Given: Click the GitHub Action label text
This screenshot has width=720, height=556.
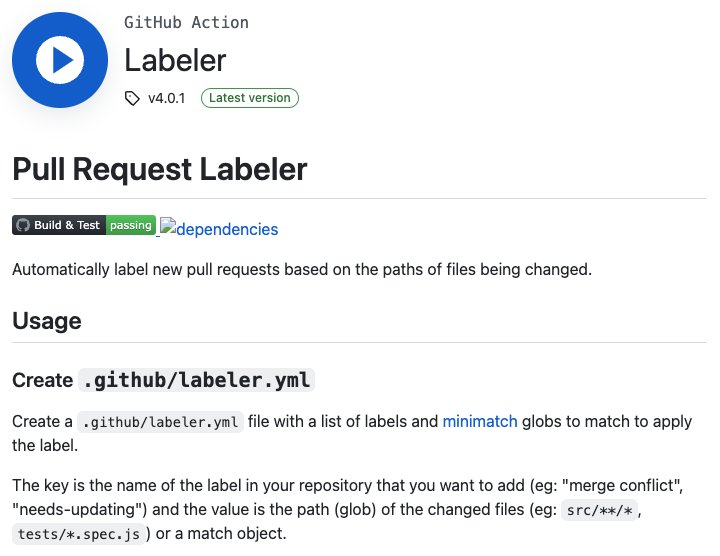Looking at the screenshot, I should [x=186, y=22].
